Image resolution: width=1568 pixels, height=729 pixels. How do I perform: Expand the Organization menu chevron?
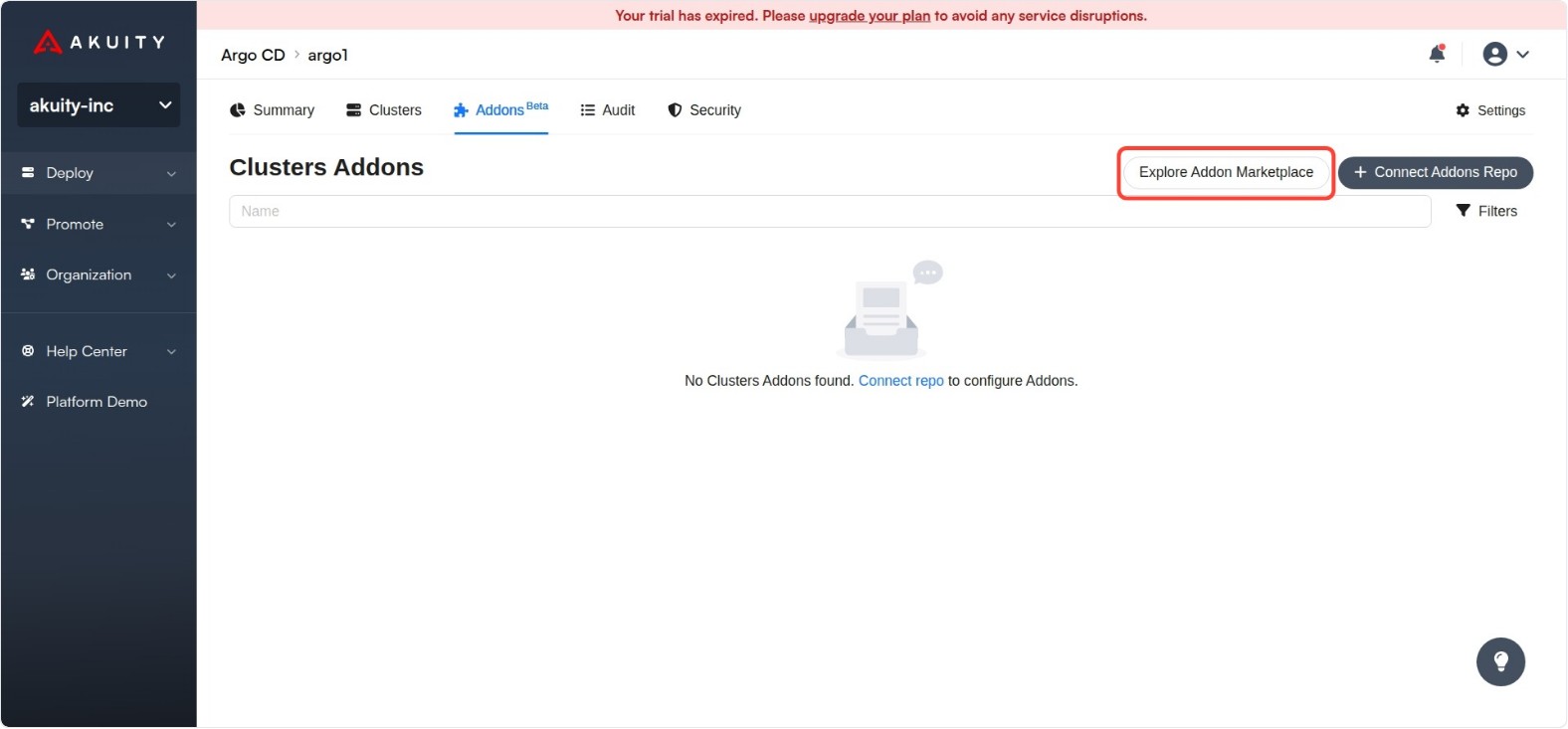171,275
